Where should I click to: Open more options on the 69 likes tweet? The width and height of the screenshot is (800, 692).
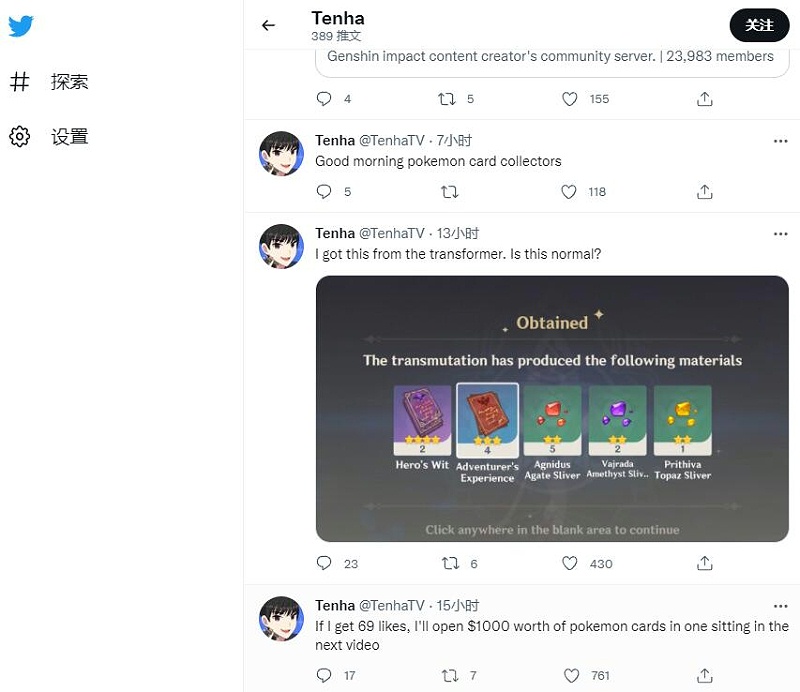point(781,605)
